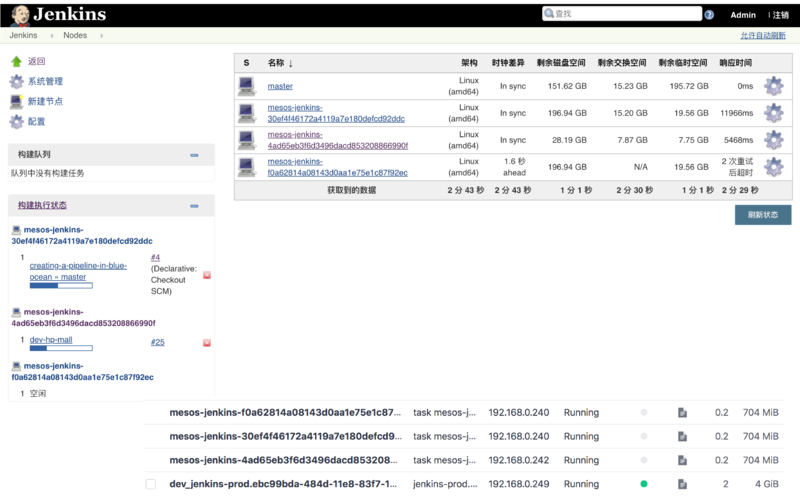Image resolution: width=800 pixels, height=502 pixels.
Task: Log out using 注销 link
Action: [x=781, y=15]
